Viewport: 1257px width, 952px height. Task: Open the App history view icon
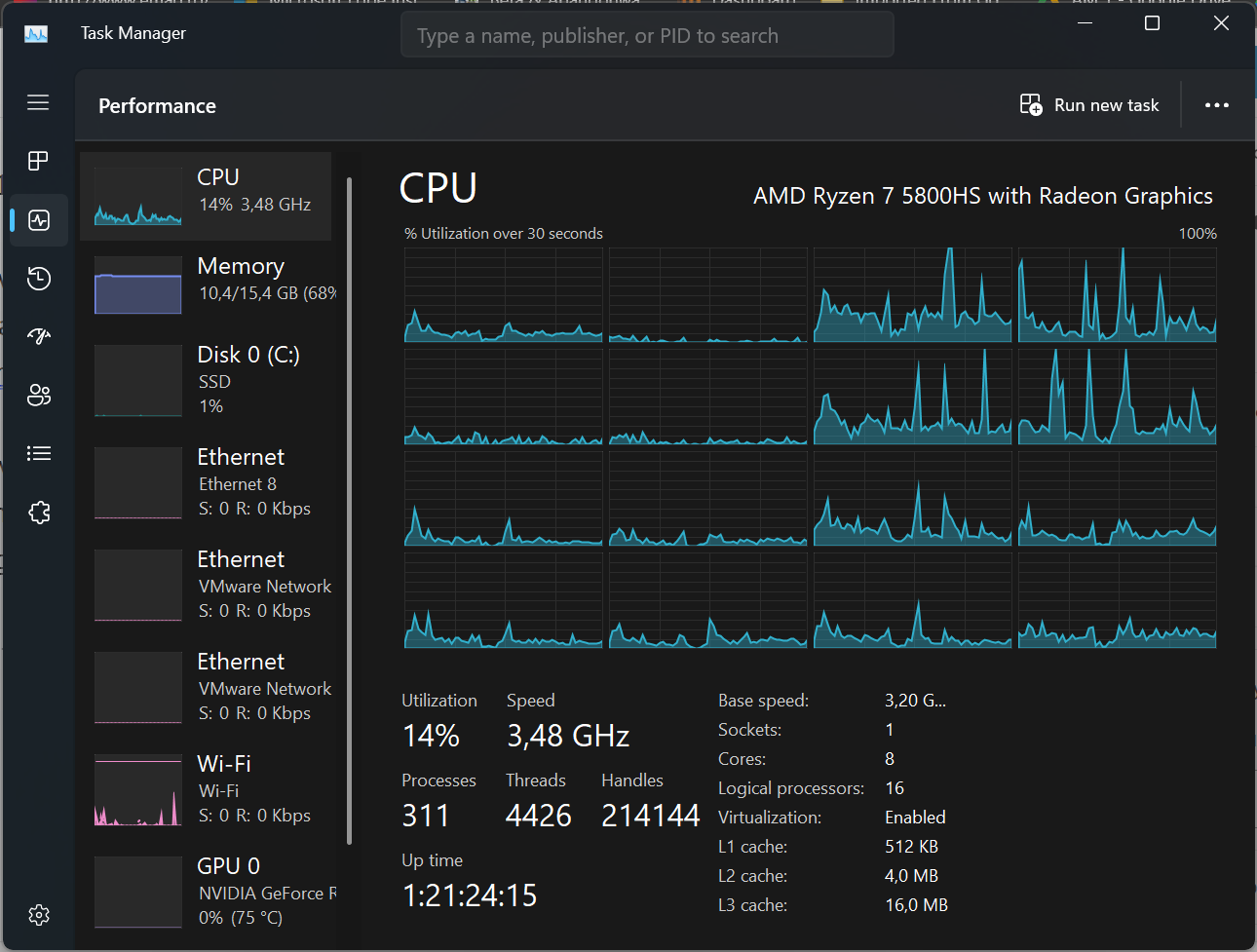coord(38,278)
